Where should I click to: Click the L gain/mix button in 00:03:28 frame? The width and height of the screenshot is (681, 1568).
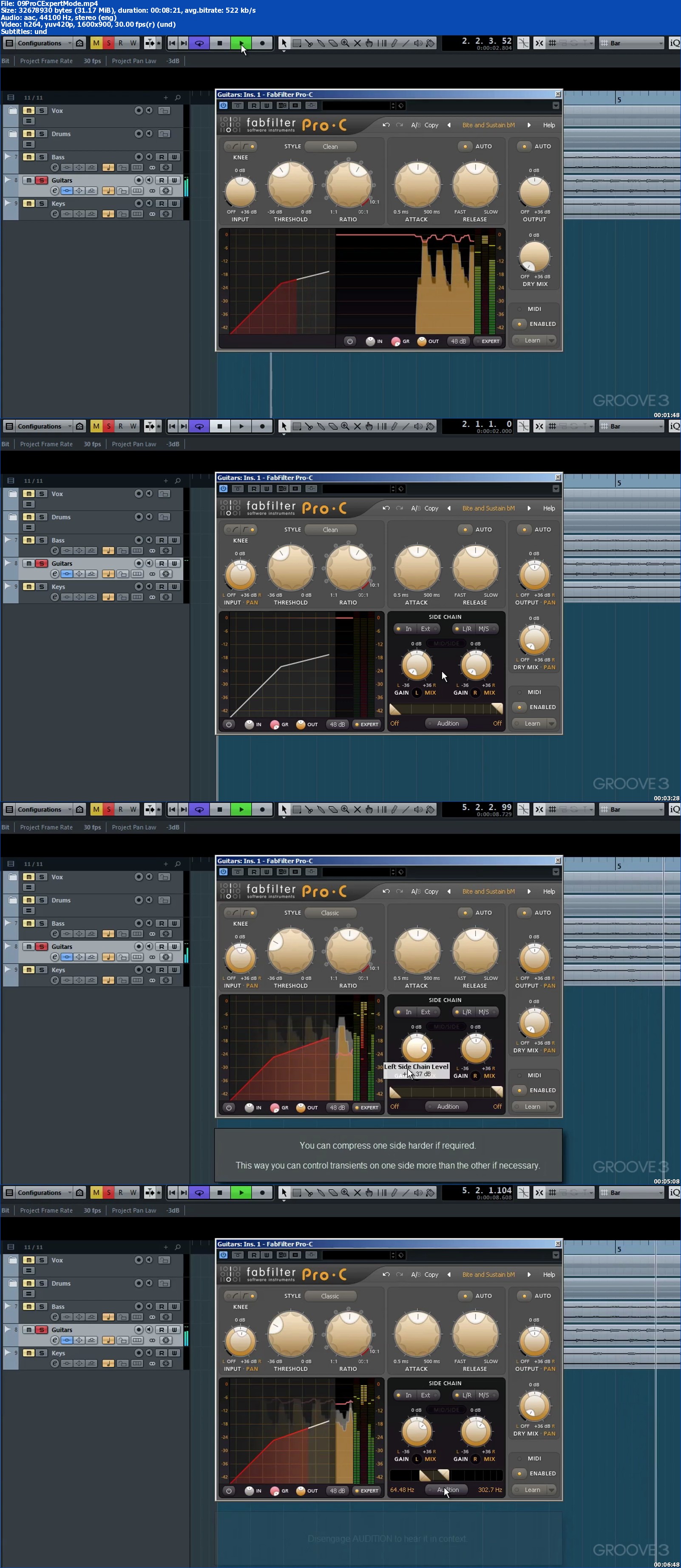[417, 693]
